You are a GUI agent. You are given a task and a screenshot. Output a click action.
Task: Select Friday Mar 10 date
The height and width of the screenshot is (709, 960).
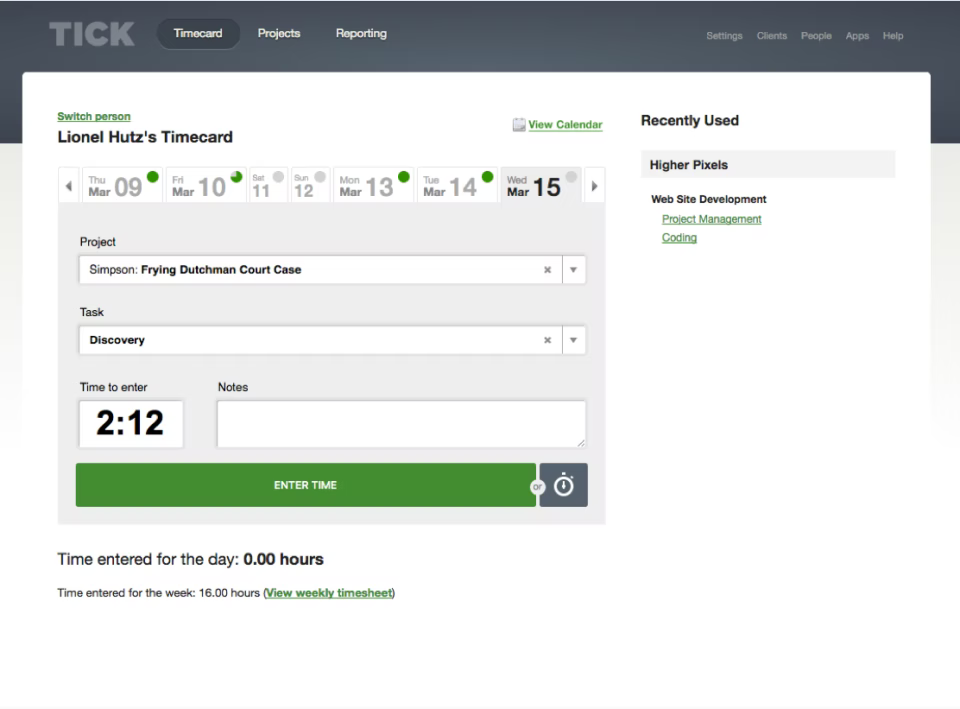(206, 185)
